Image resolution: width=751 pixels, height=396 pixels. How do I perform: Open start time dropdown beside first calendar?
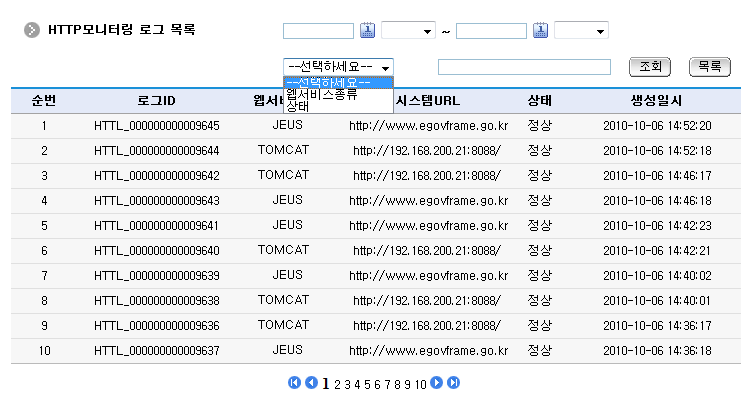[409, 30]
